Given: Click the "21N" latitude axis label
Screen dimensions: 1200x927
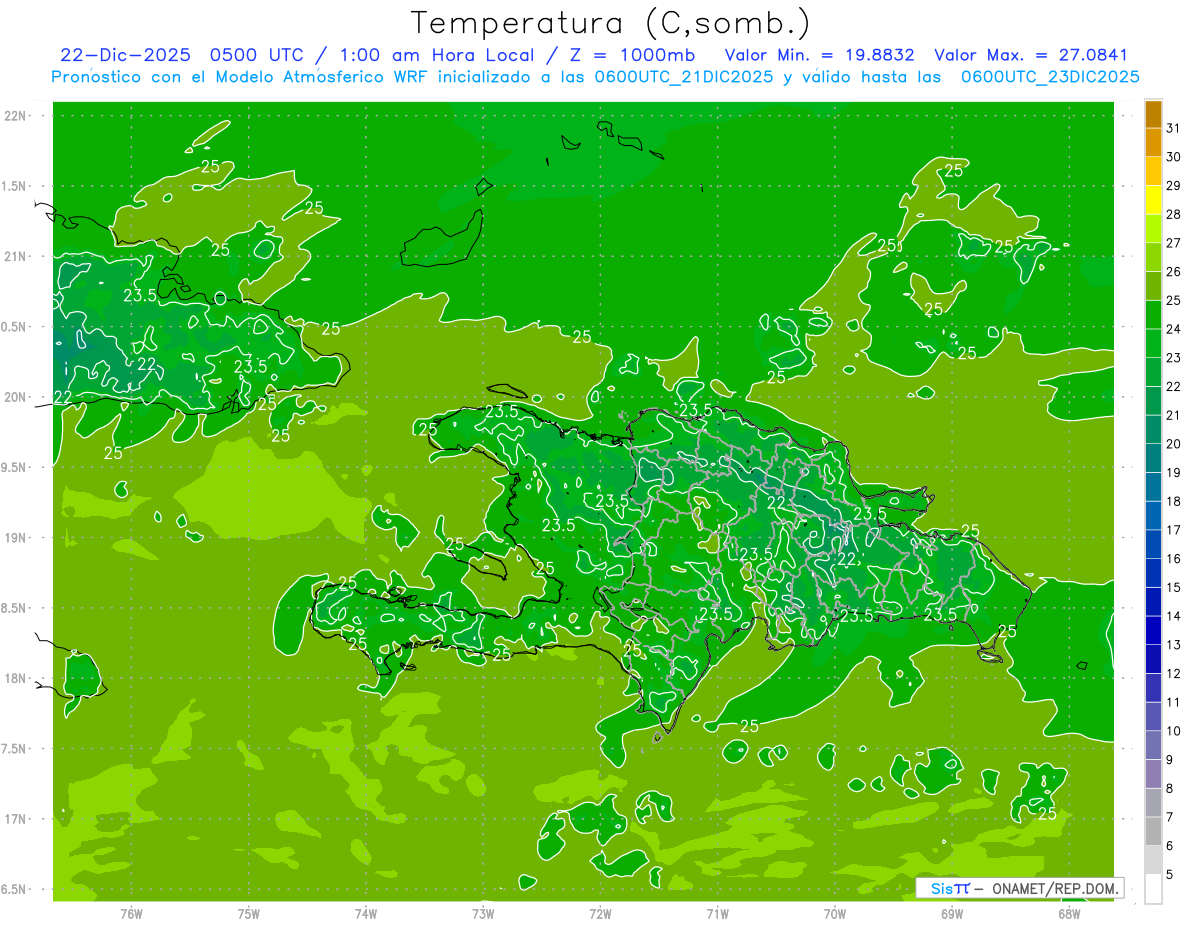Looking at the screenshot, I should click(x=16, y=256).
